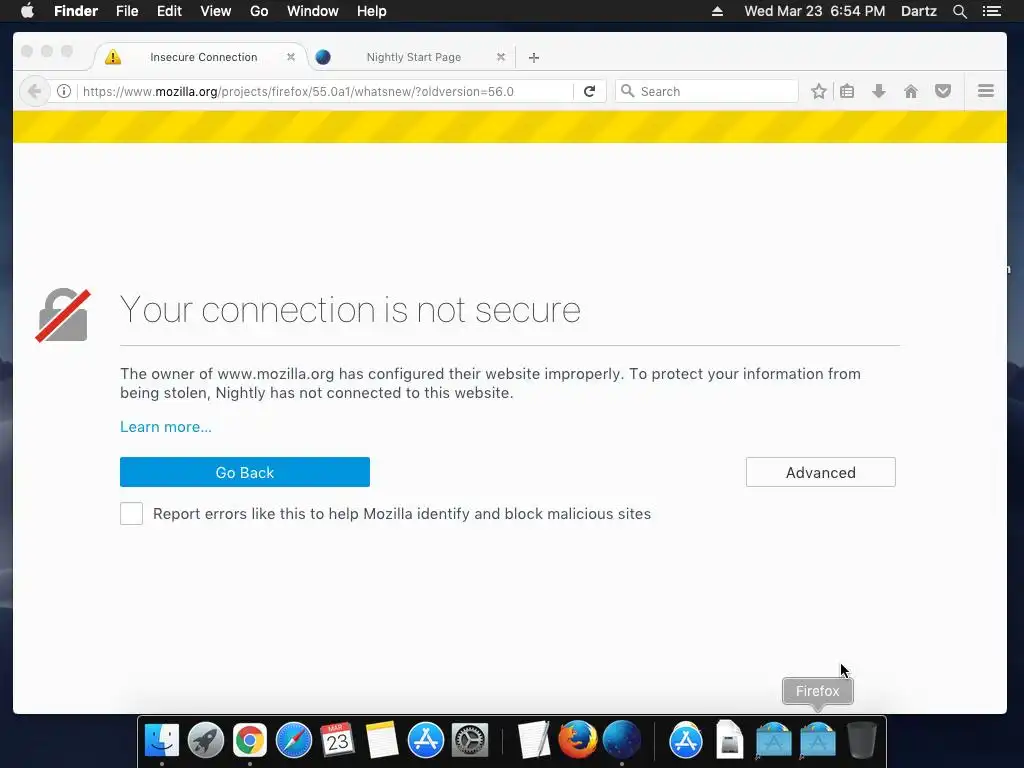Open the File menu

pyautogui.click(x=127, y=11)
